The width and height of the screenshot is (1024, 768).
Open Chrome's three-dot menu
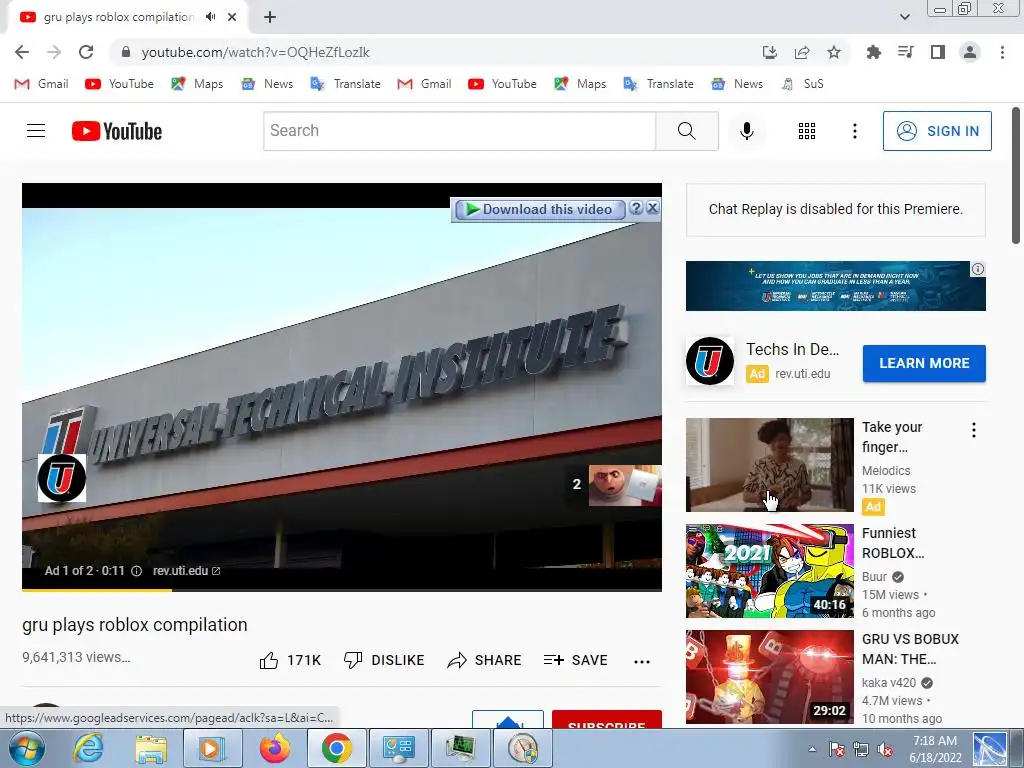1002,52
